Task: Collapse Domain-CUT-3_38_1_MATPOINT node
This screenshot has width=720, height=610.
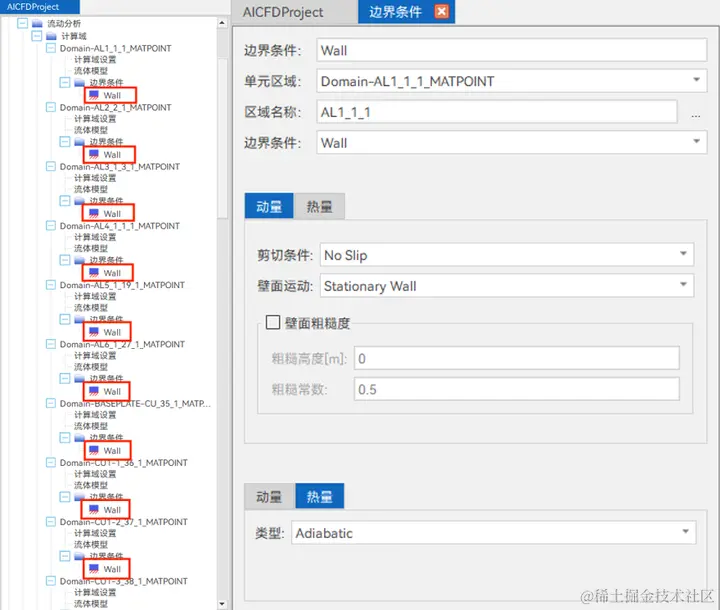Action: coord(51,581)
